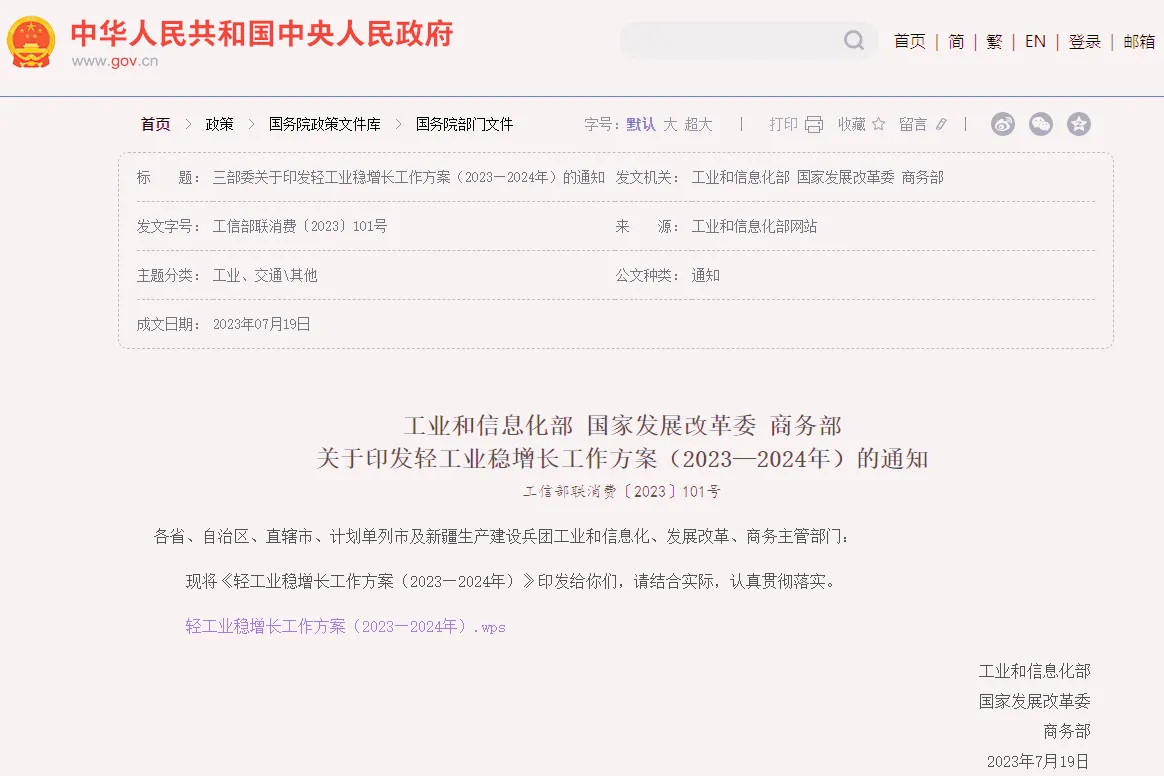Click date value 2023年07月19日
1164x776 pixels.
[261, 325]
